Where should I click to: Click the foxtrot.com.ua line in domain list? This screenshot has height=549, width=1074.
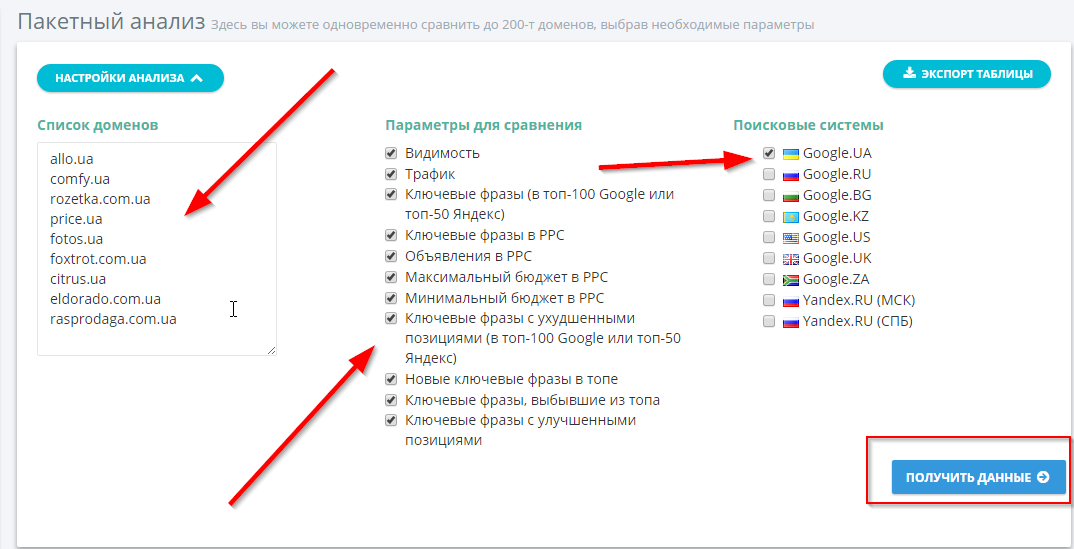point(98,259)
